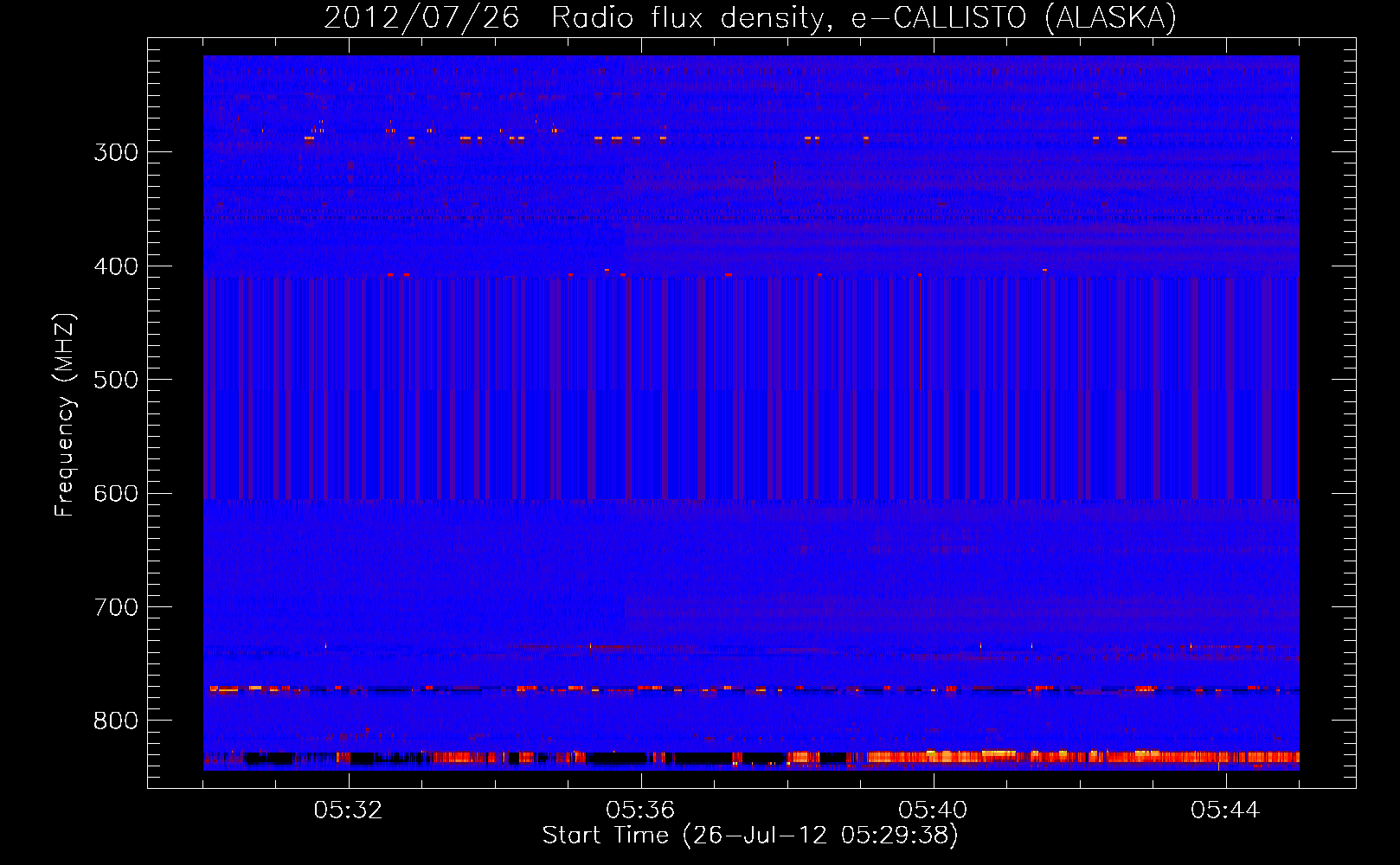Image resolution: width=1400 pixels, height=865 pixels.
Task: Click the plot title 'Radio flux density, e-CALLISTO (ALASKA)'
Action: coord(864,18)
